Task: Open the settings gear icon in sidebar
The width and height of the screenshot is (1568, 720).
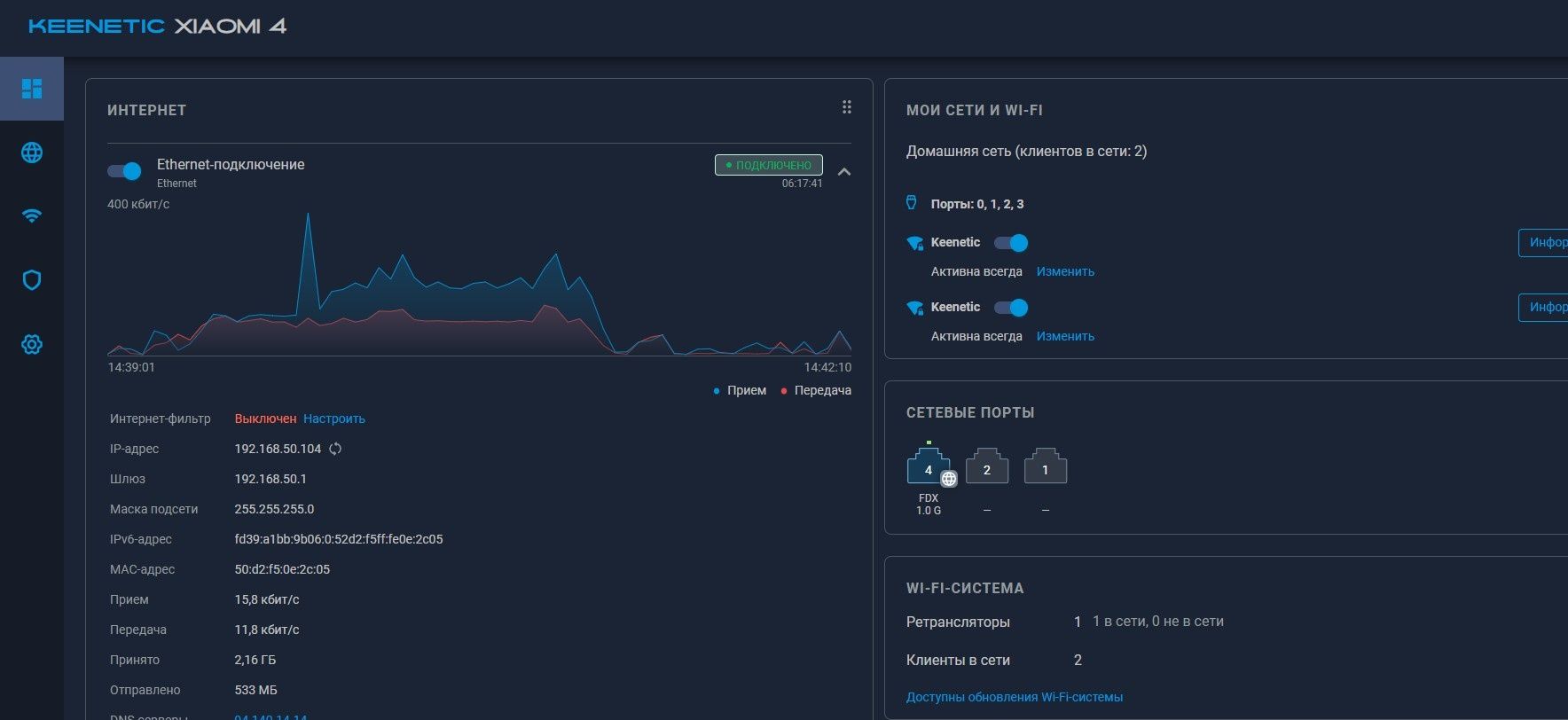Action: [x=32, y=344]
